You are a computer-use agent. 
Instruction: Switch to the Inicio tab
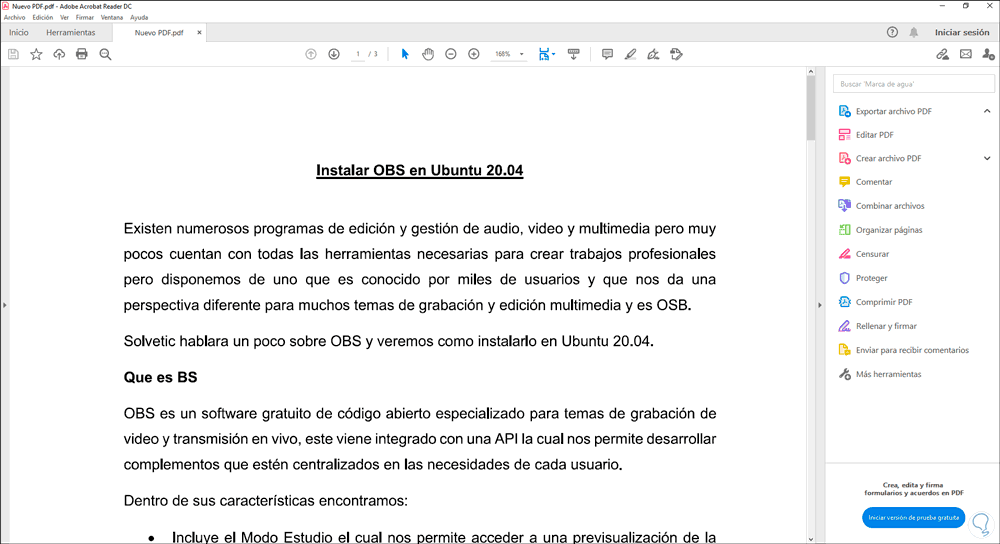coord(18,33)
